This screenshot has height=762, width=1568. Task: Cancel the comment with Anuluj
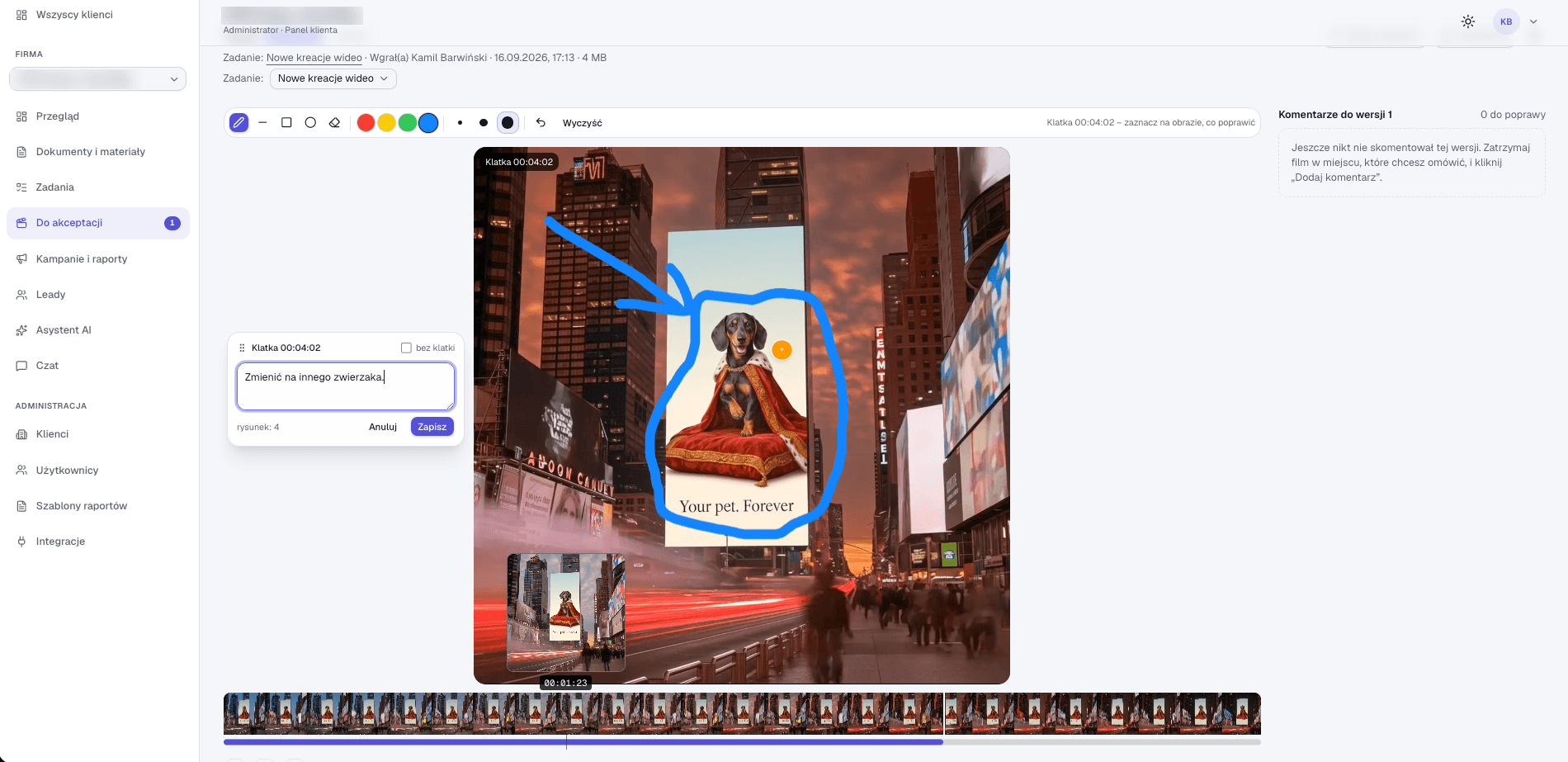point(383,427)
